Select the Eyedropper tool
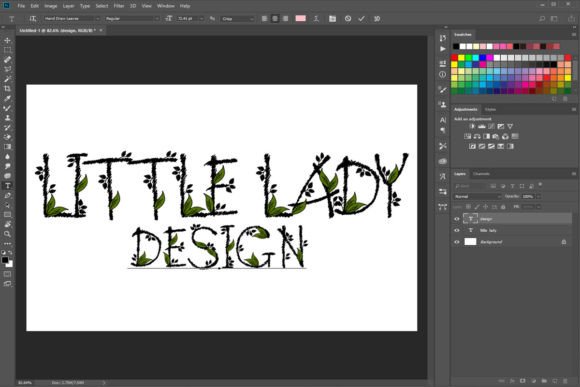 click(7, 98)
